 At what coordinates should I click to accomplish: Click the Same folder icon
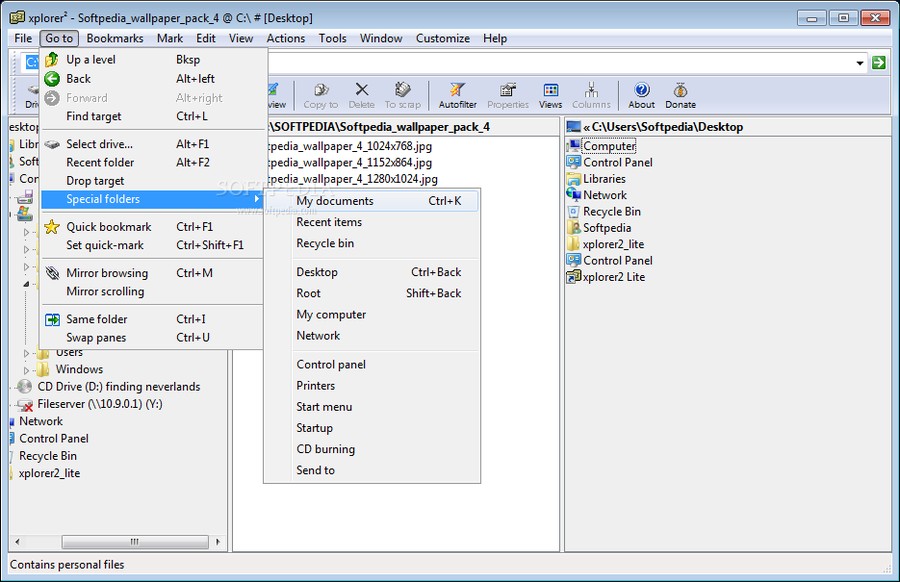tap(52, 319)
